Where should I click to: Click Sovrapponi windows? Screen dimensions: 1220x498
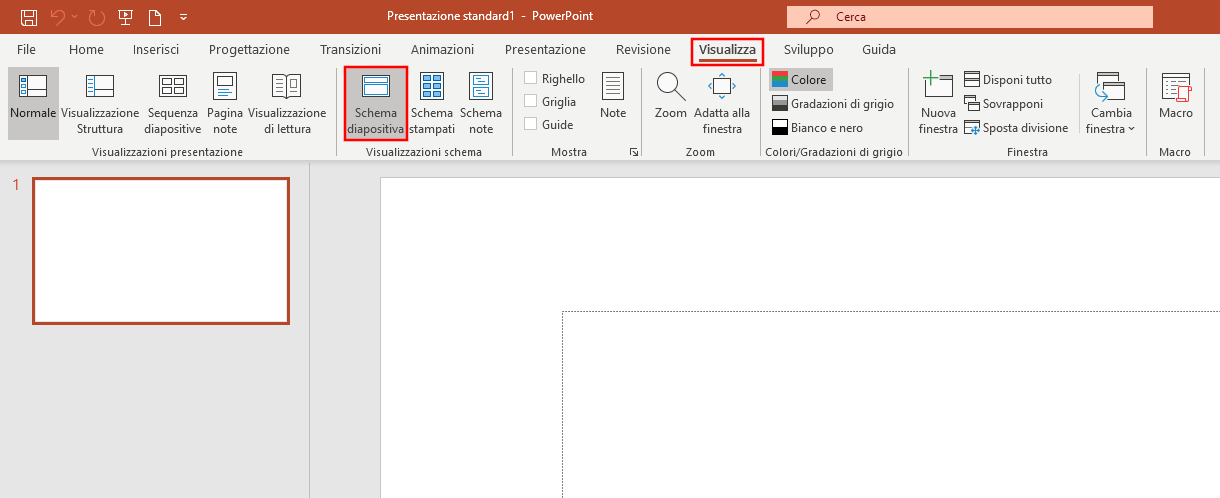click(1003, 103)
